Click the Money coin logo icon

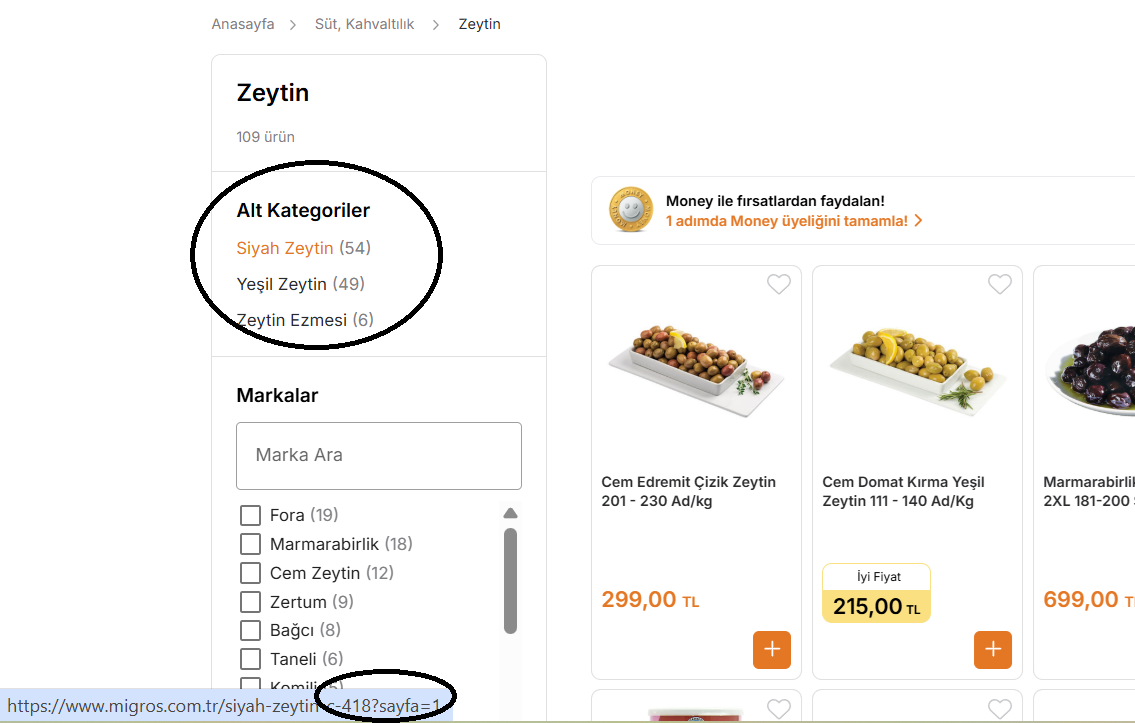coord(630,210)
